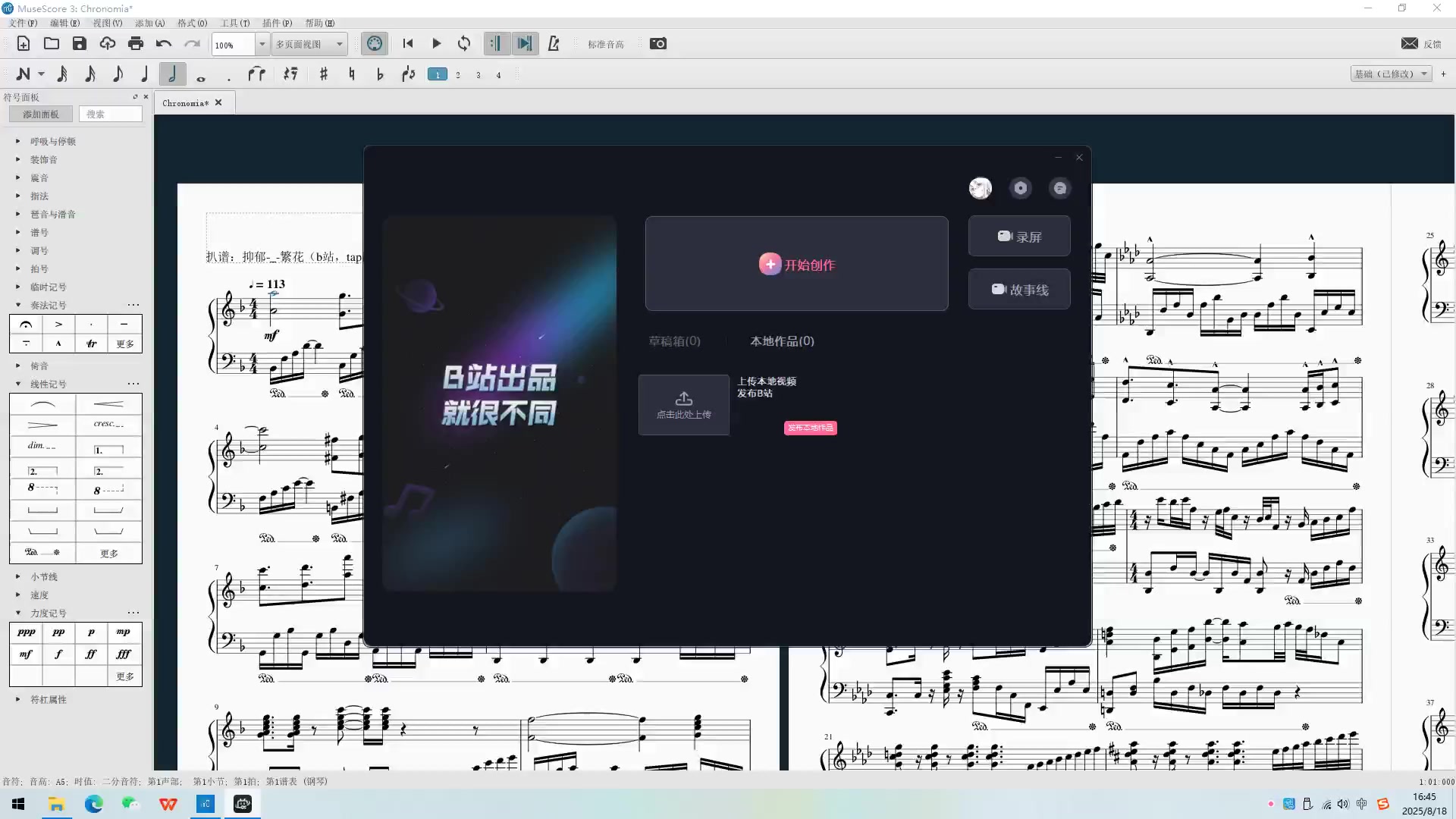Create a new score with the toolbar icon
This screenshot has height=819, width=1456.
pos(24,44)
